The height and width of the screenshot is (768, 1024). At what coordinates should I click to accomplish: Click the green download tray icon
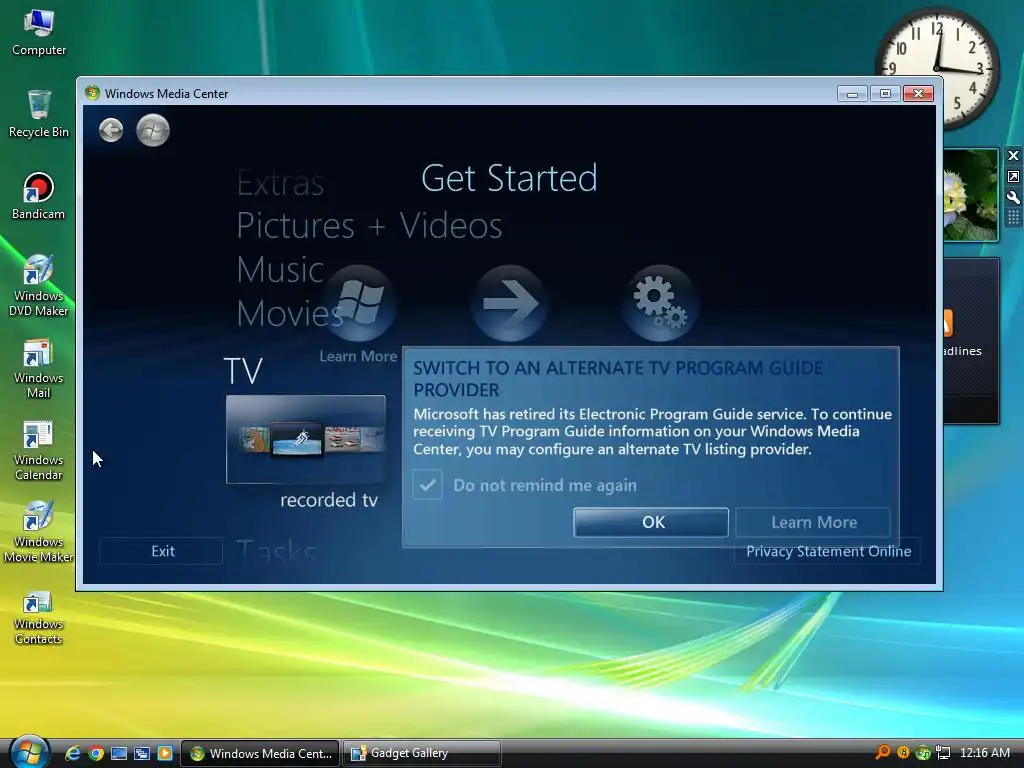click(923, 753)
